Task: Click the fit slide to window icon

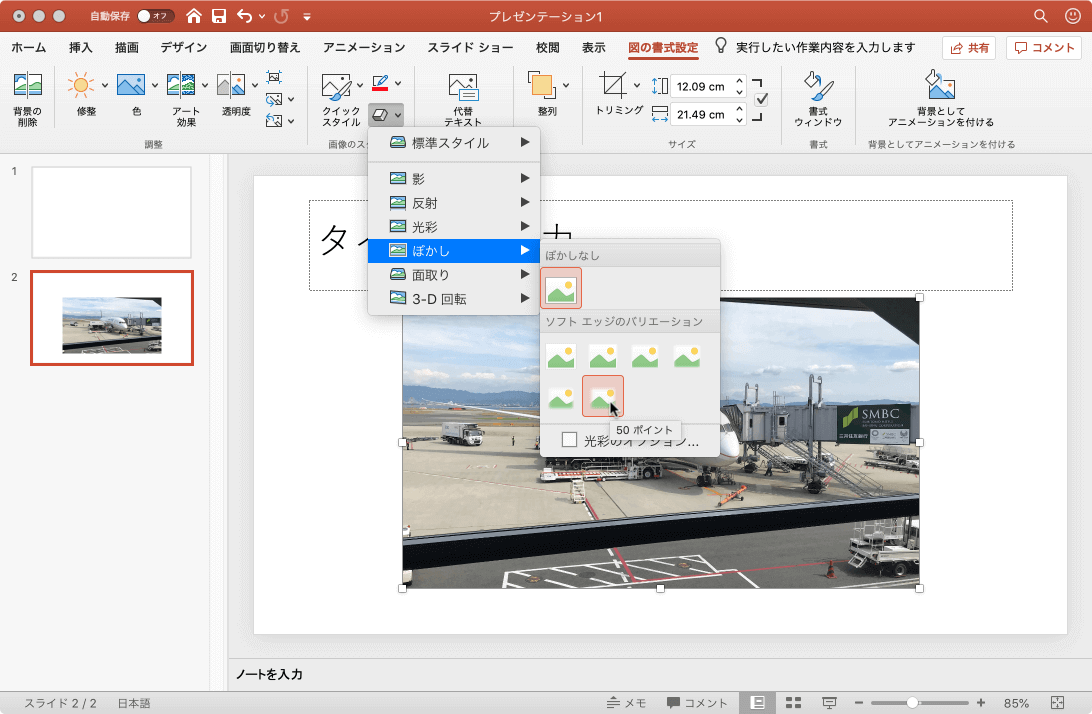Action: (1059, 703)
